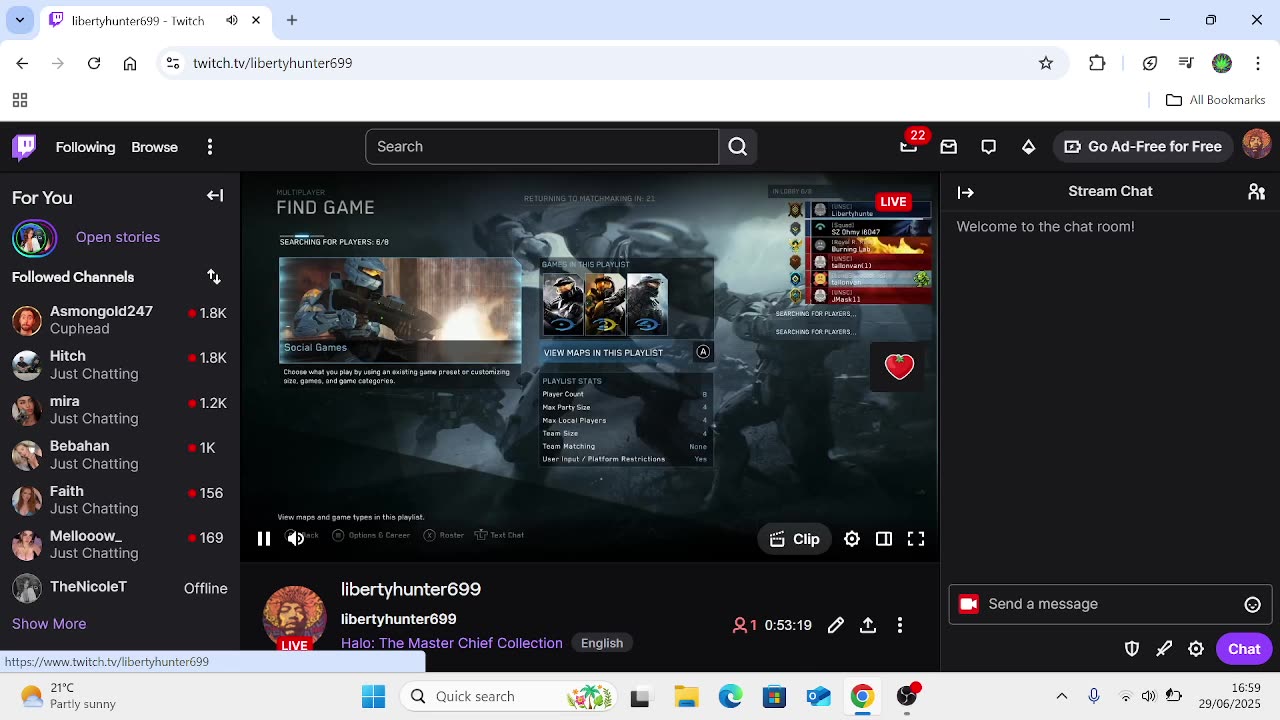Click the address bar URL
The width and height of the screenshot is (1280, 720).
[273, 63]
